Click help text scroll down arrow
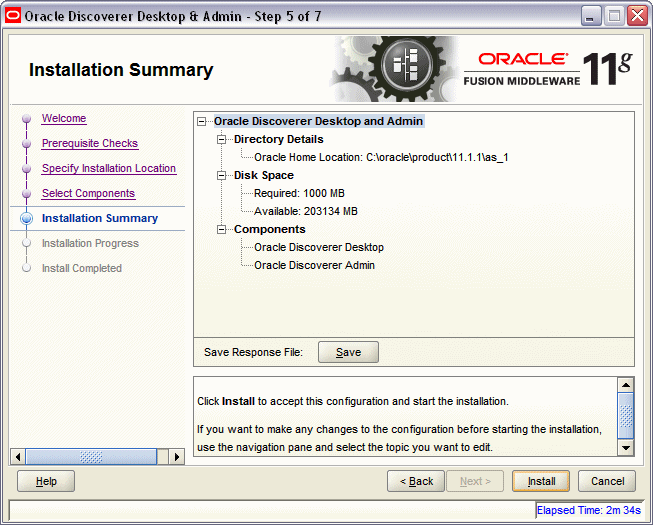 tap(626, 448)
